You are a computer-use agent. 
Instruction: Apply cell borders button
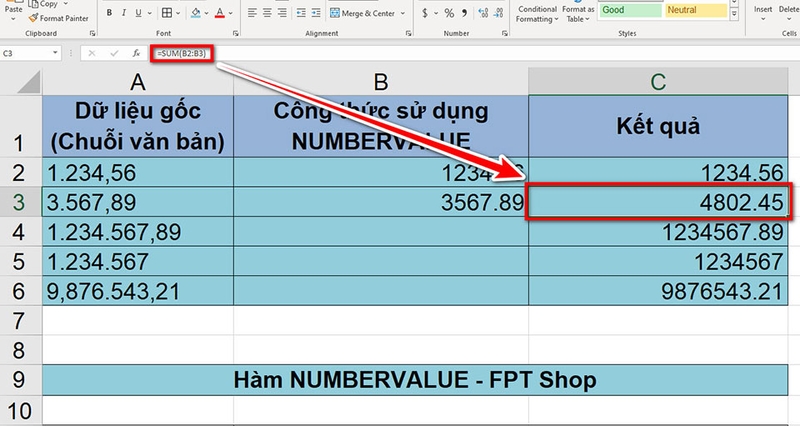tap(167, 13)
